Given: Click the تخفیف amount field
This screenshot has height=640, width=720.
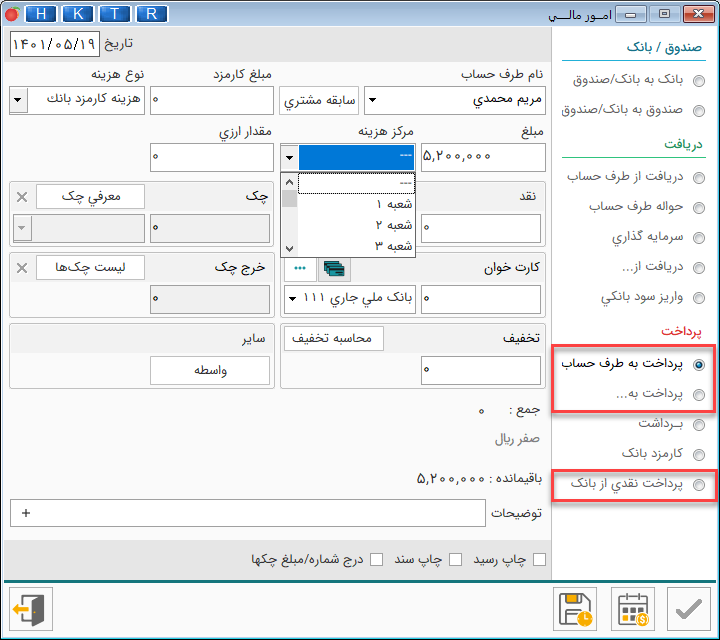Looking at the screenshot, I should point(481,371).
